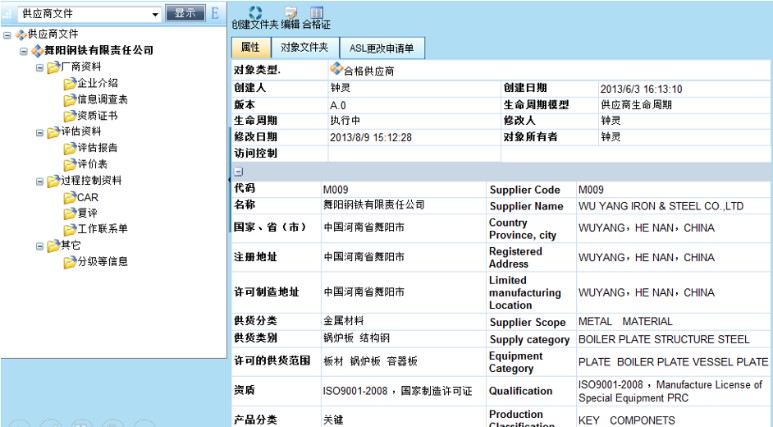Click the 创建人 value 钟灵
Image resolution: width=773 pixels, height=427 pixels.
click(340, 88)
